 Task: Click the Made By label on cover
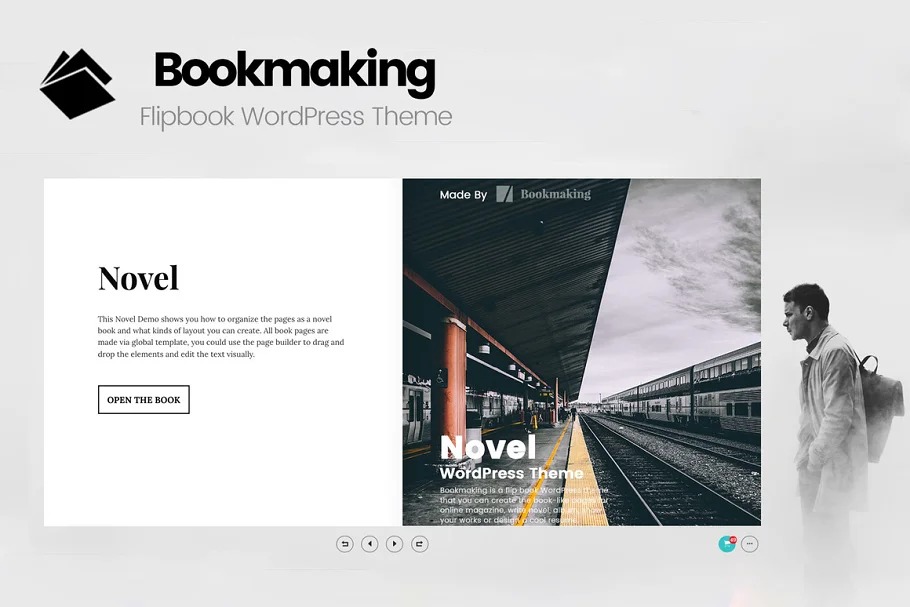coord(463,195)
